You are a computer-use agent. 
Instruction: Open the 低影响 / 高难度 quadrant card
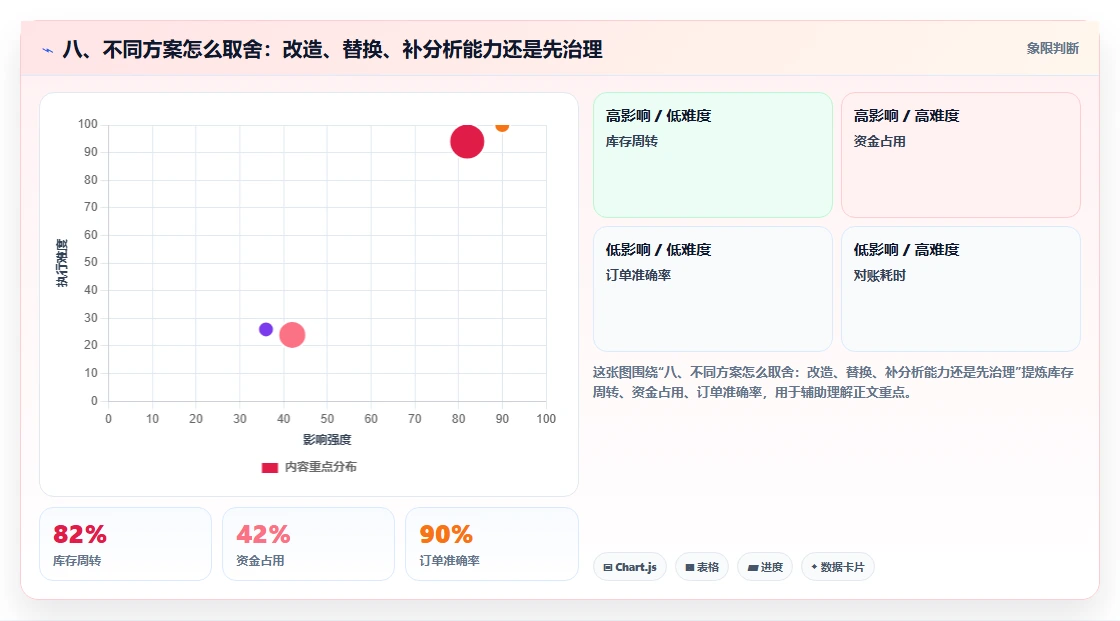pos(961,289)
